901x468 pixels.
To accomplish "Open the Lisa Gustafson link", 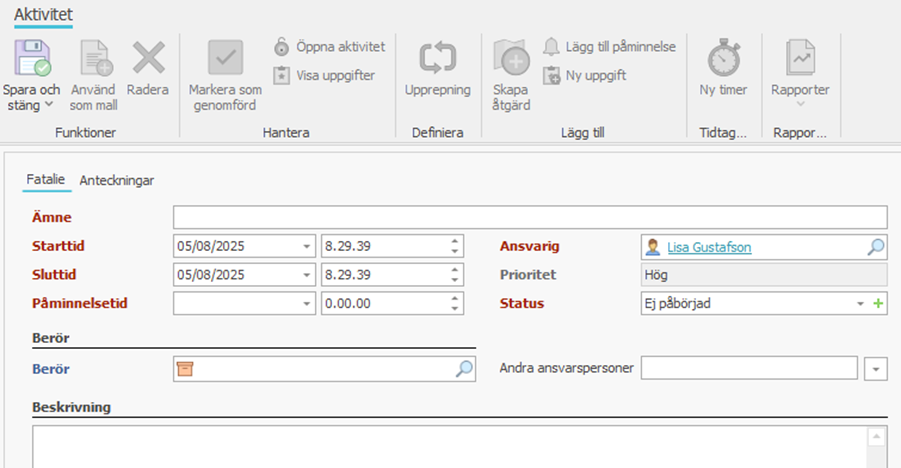I will pyautogui.click(x=709, y=247).
